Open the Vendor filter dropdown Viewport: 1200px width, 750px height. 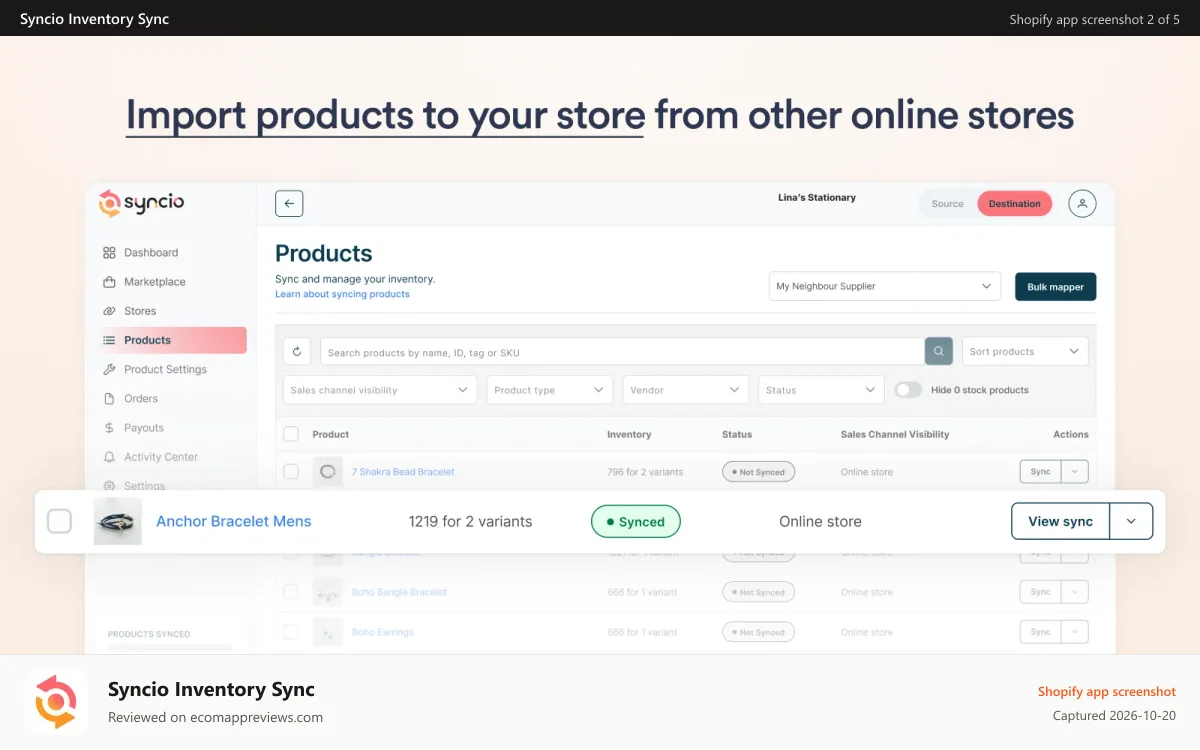(685, 390)
